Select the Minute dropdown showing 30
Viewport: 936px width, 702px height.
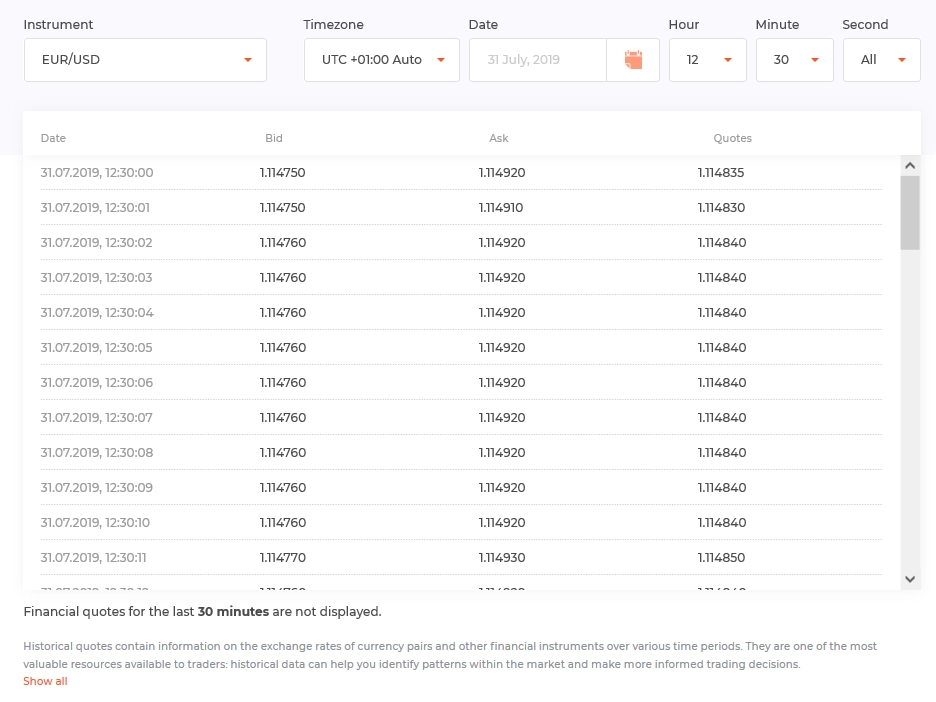pos(794,60)
